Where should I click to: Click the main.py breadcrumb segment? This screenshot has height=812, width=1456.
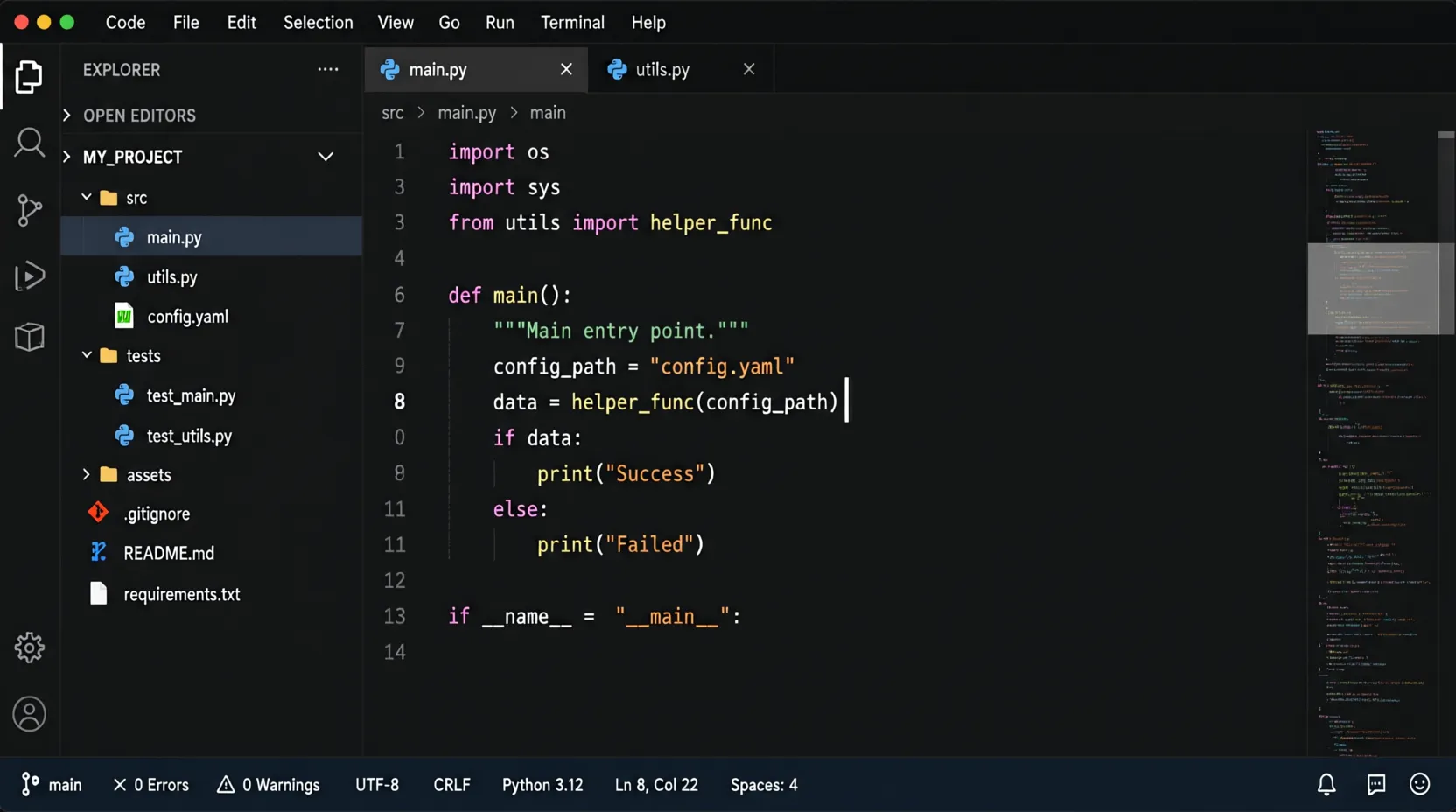[466, 113]
